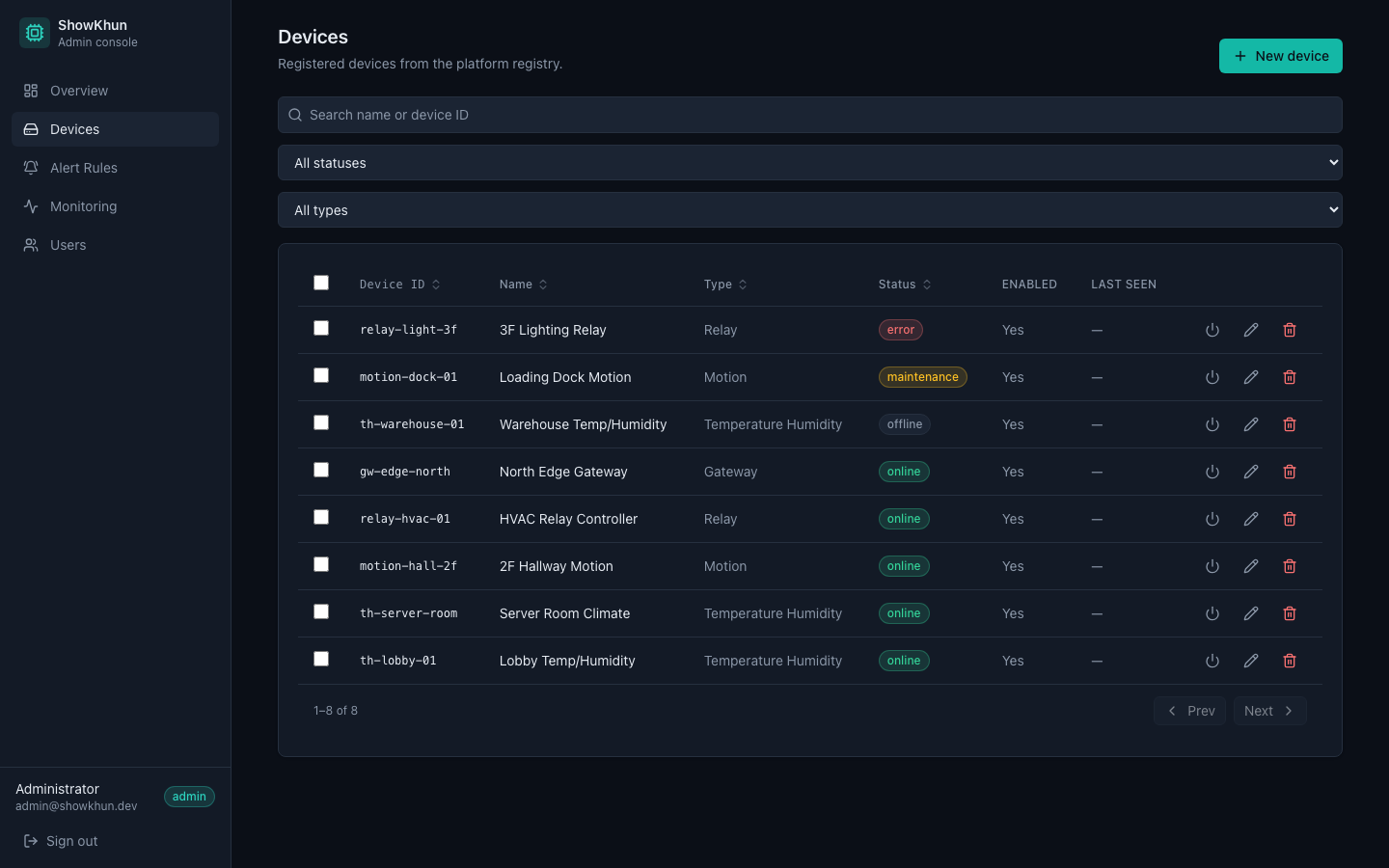The height and width of the screenshot is (868, 1389).
Task: Click the error status badge
Action: (x=901, y=330)
